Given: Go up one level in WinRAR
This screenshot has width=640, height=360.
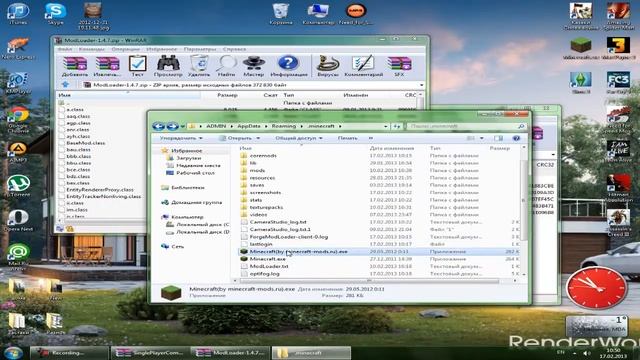Looking at the screenshot, I should pyautogui.click(x=65, y=85).
